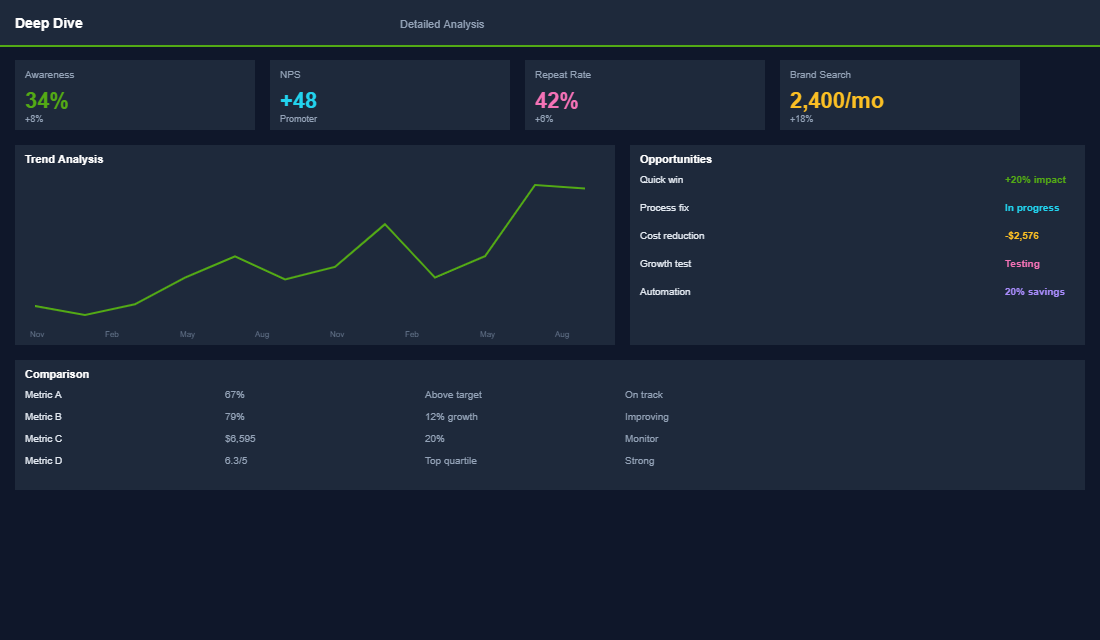
Task: Select the Awareness KPI card
Action: coord(135,95)
